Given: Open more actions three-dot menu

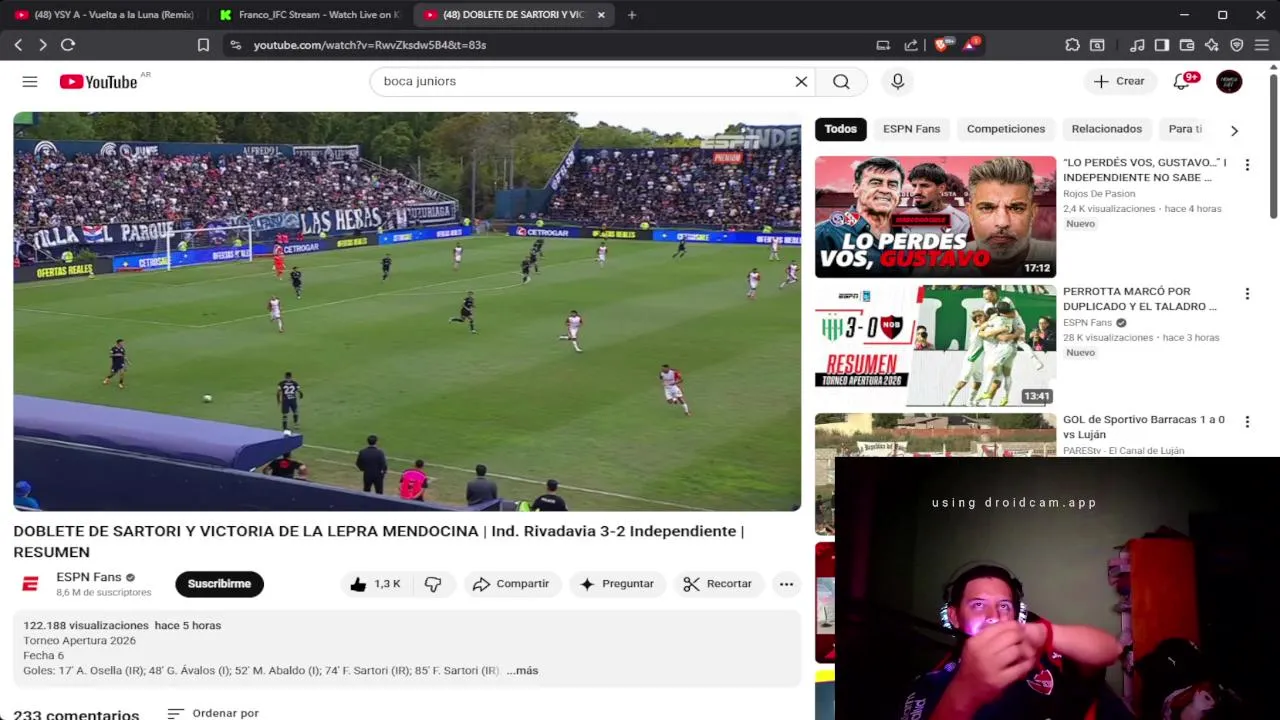Looking at the screenshot, I should 786,584.
